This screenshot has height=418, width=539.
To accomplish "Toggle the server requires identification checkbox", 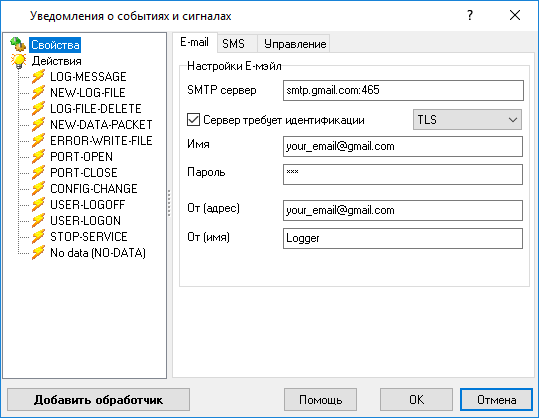I will point(193,120).
